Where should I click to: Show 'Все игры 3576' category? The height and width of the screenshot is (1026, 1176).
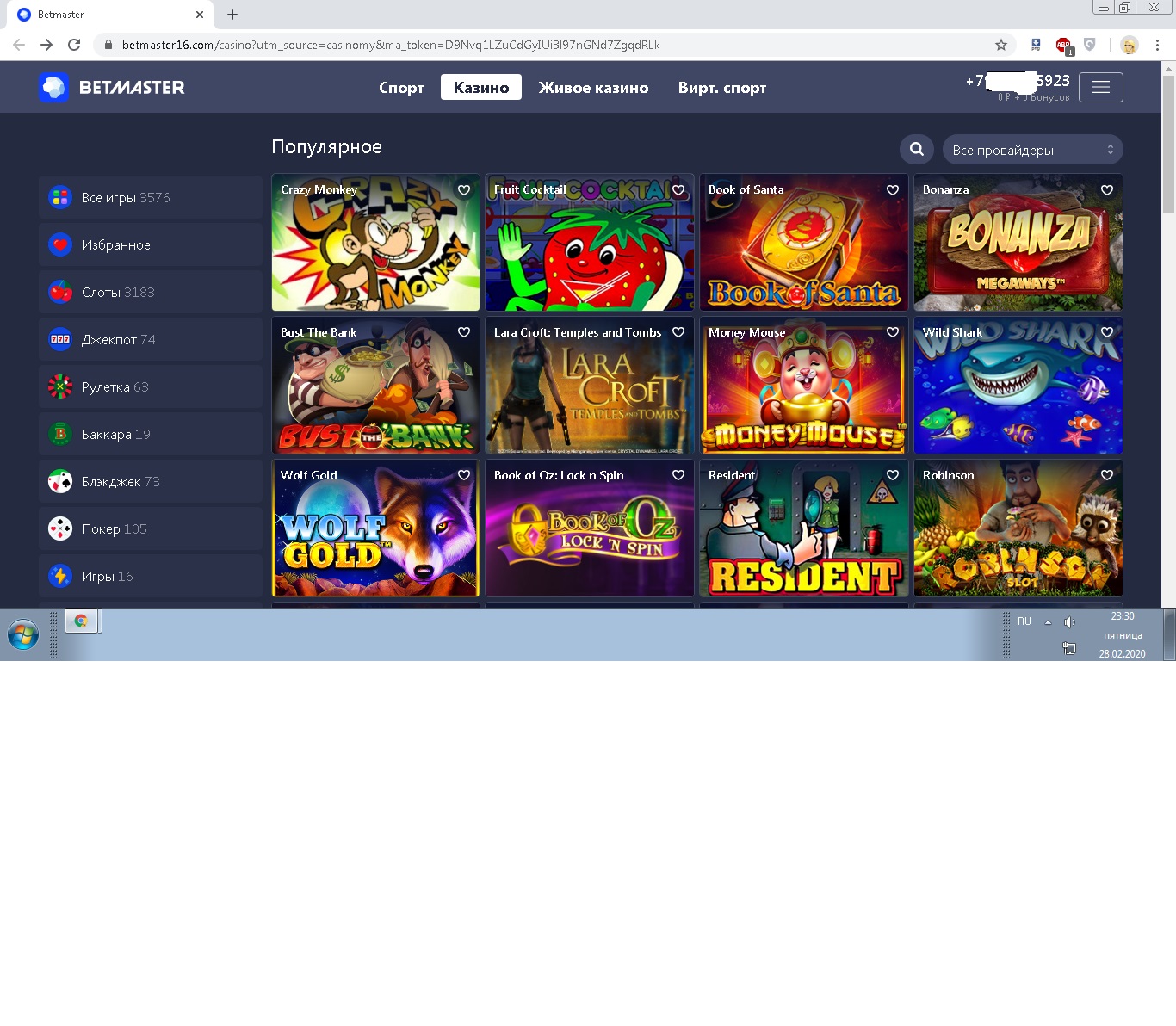point(151,197)
